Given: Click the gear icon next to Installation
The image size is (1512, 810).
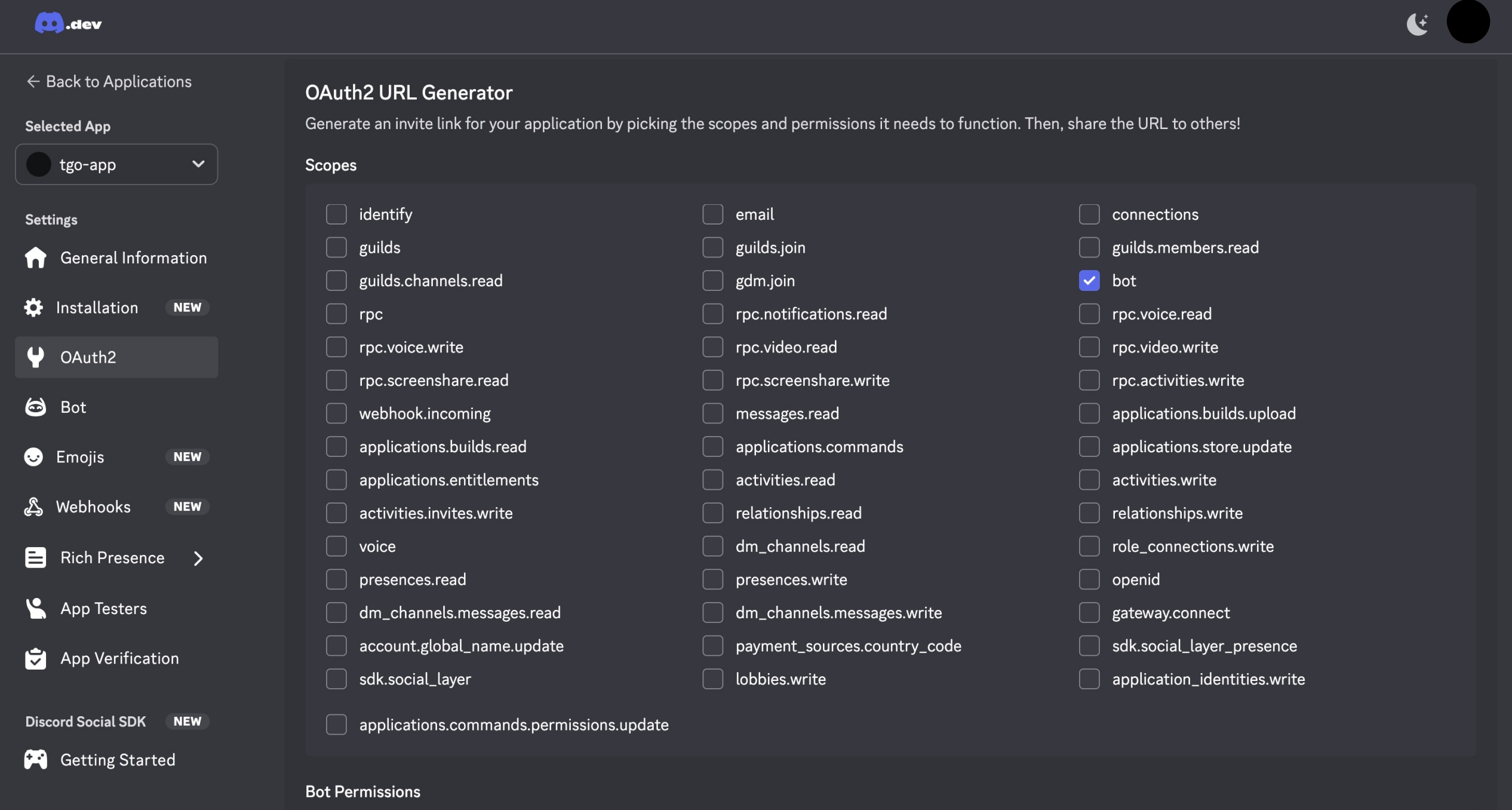Looking at the screenshot, I should click(34, 307).
